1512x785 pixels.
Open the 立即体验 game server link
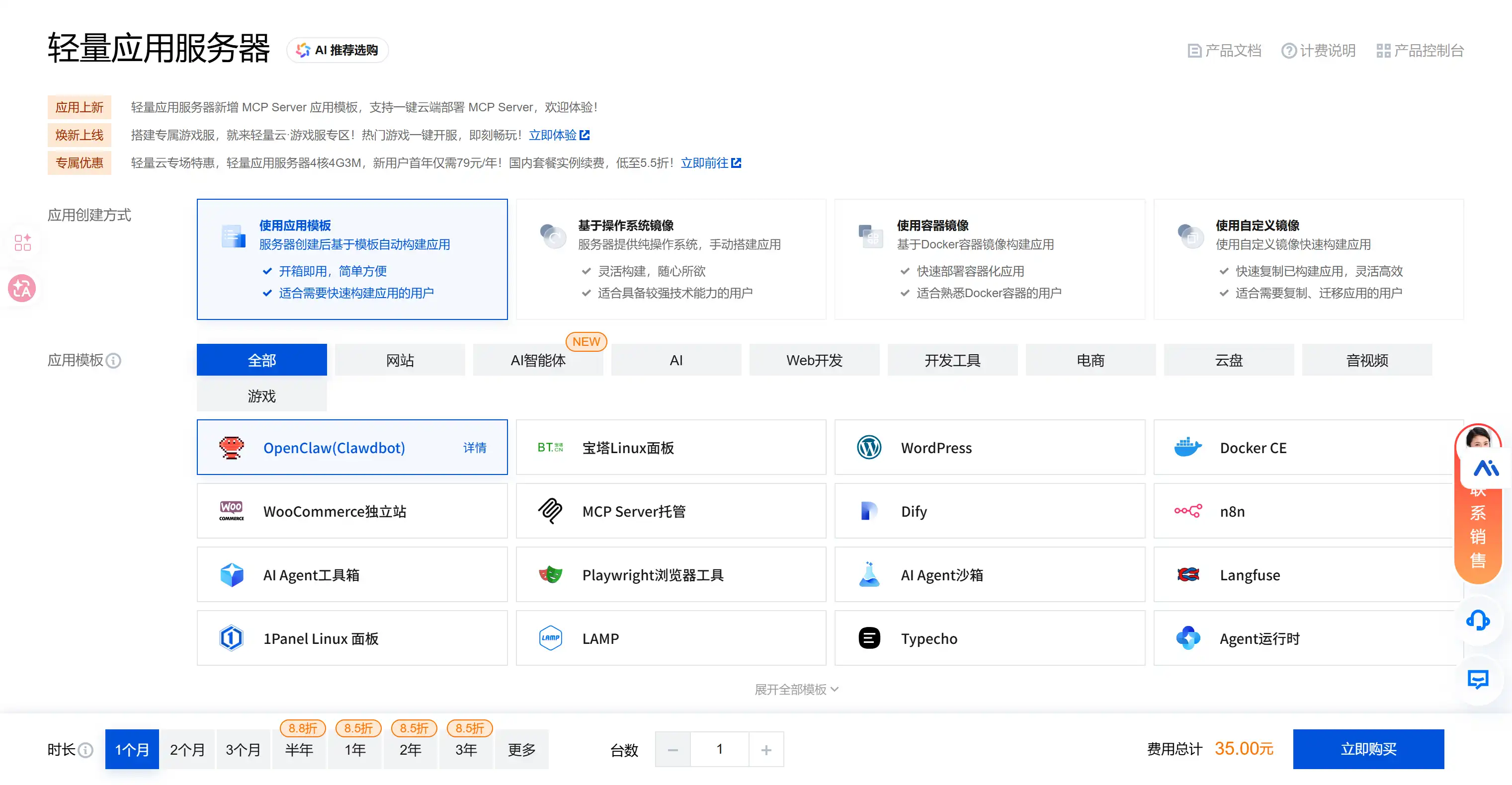(554, 134)
